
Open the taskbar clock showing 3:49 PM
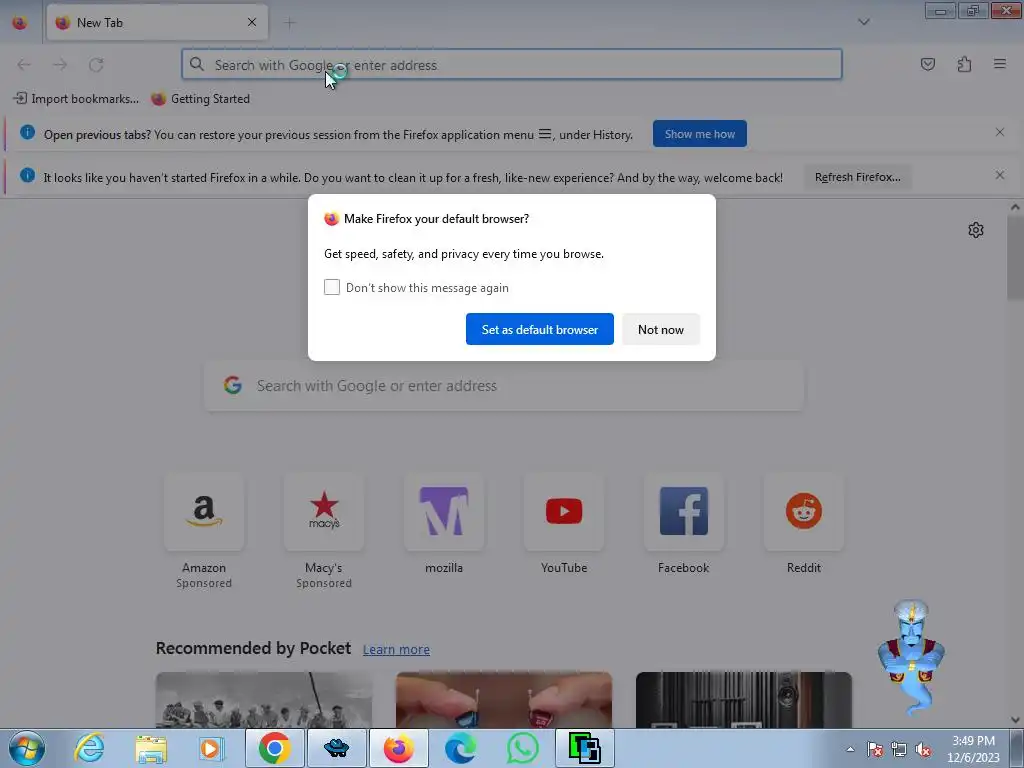click(x=973, y=749)
